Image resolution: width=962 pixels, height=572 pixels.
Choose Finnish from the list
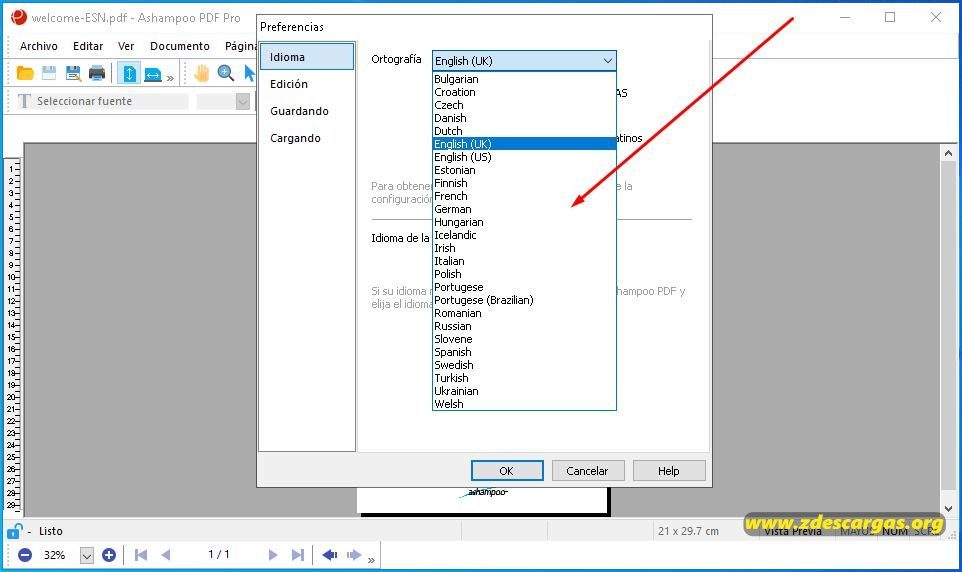point(524,183)
